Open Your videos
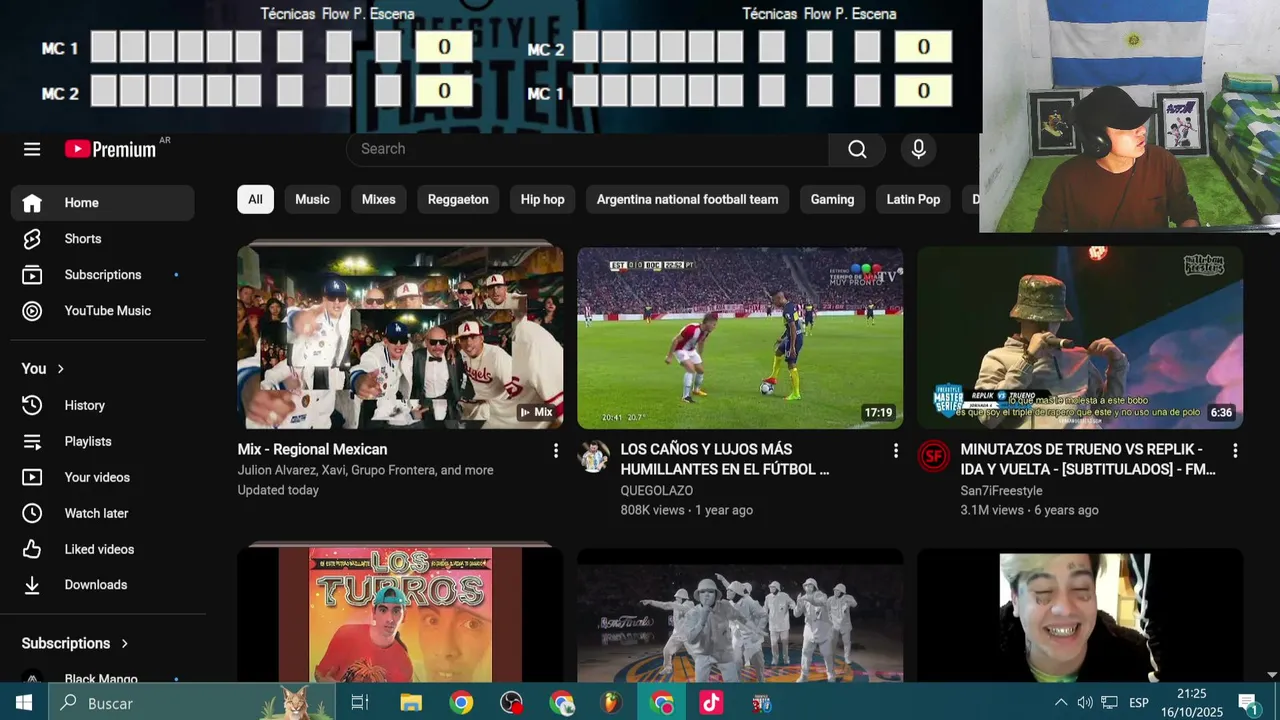 103,477
